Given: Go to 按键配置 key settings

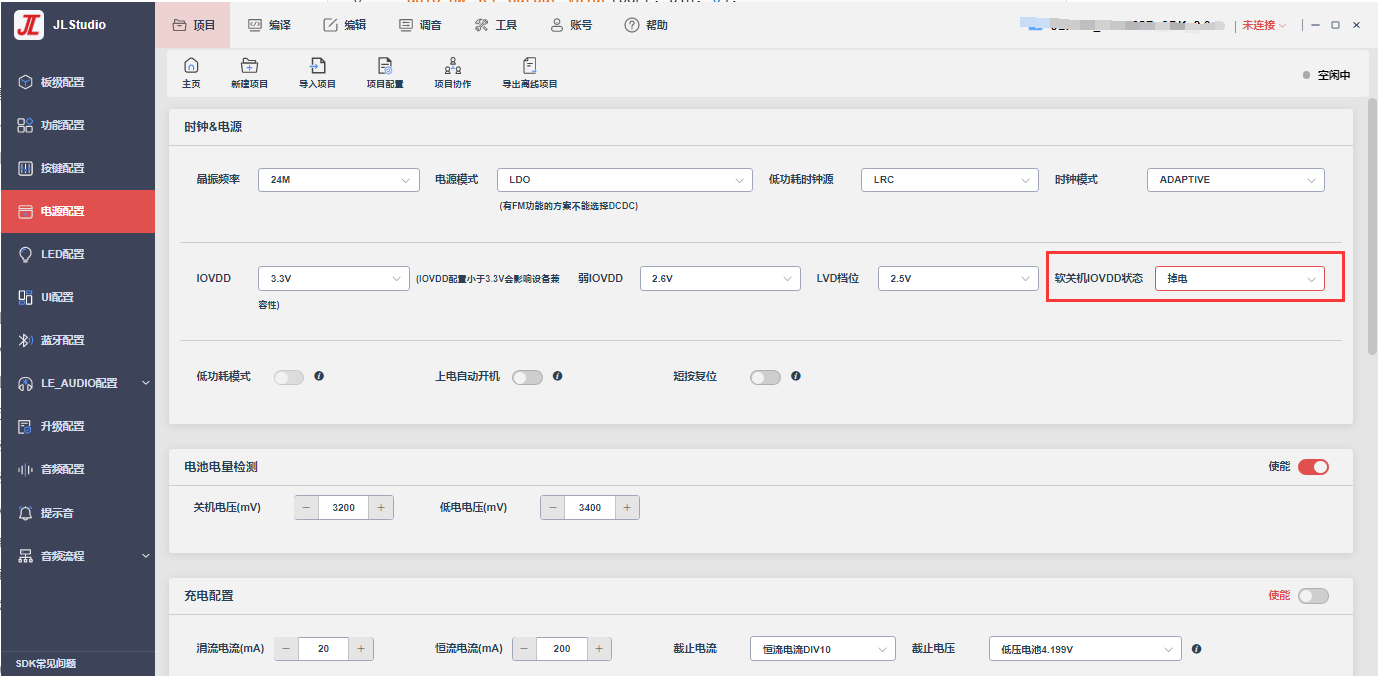Looking at the screenshot, I should coord(78,168).
